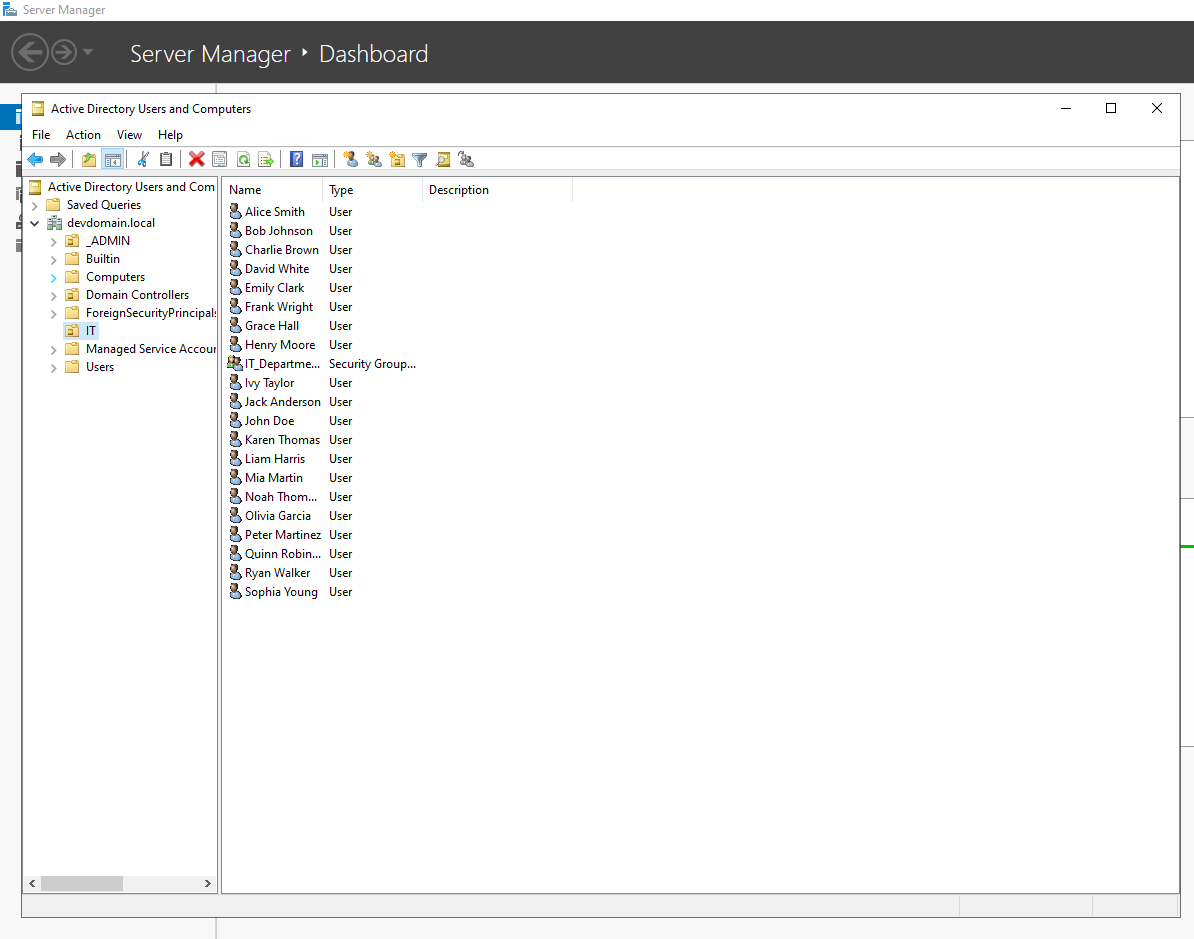Image resolution: width=1194 pixels, height=939 pixels.
Task: Open the File menu
Action: (x=41, y=135)
